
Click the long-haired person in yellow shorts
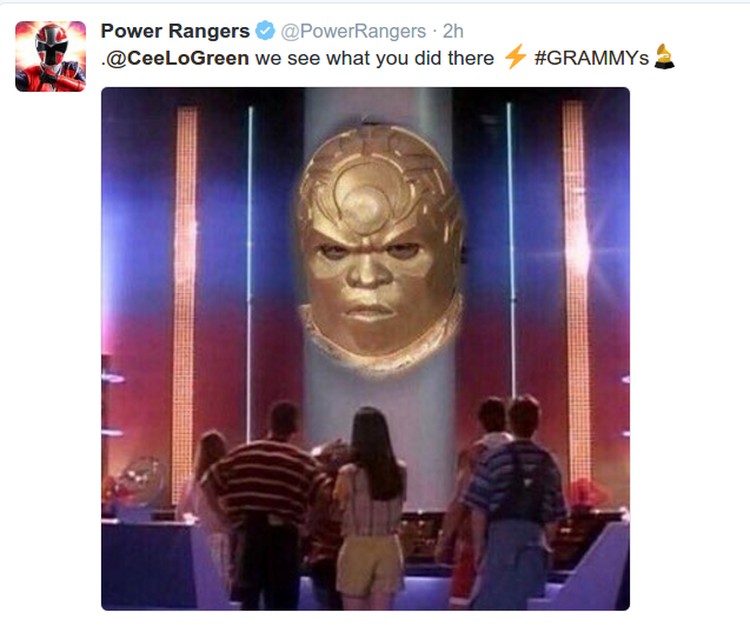370,507
